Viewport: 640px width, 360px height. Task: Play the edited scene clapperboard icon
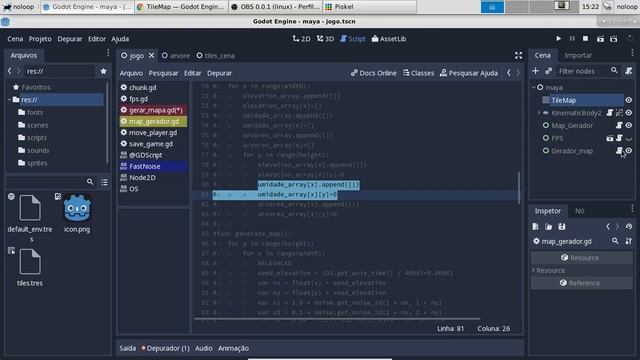pyautogui.click(x=600, y=39)
